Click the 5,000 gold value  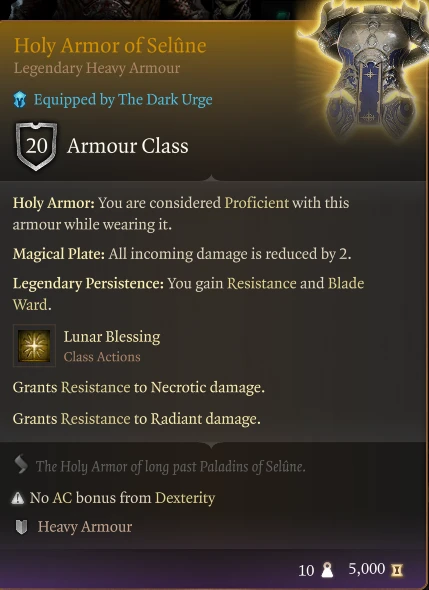367,569
